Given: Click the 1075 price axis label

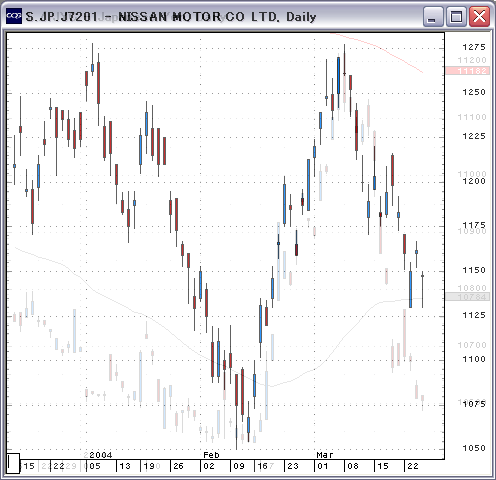Looking at the screenshot, I should coord(474,404).
